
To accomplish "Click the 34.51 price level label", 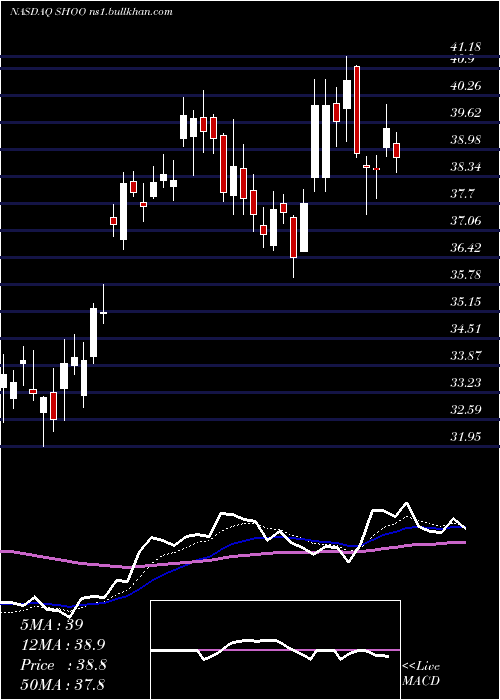I will coord(466,329).
